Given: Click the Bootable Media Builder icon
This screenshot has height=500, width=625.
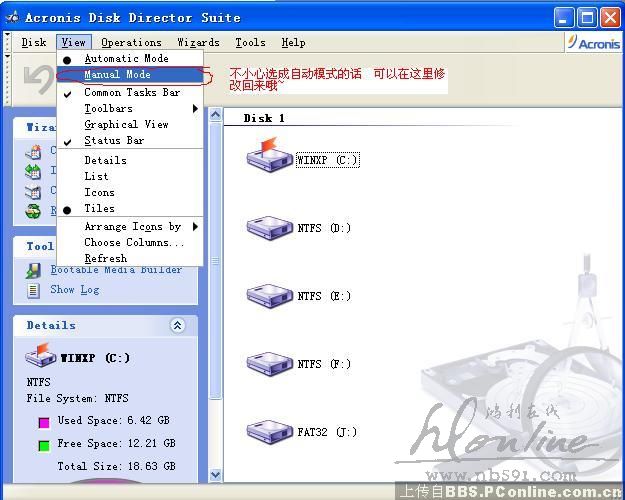Looking at the screenshot, I should pos(33,270).
